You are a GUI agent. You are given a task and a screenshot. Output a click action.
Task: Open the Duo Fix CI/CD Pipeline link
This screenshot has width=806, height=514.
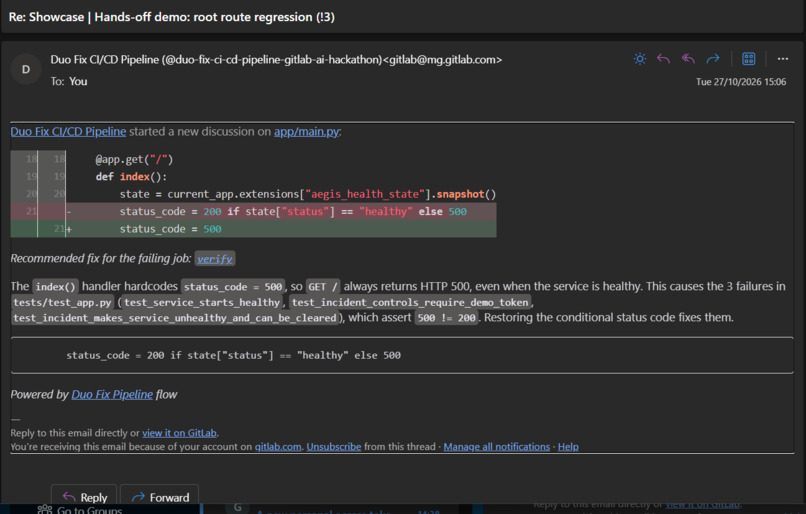(x=68, y=132)
